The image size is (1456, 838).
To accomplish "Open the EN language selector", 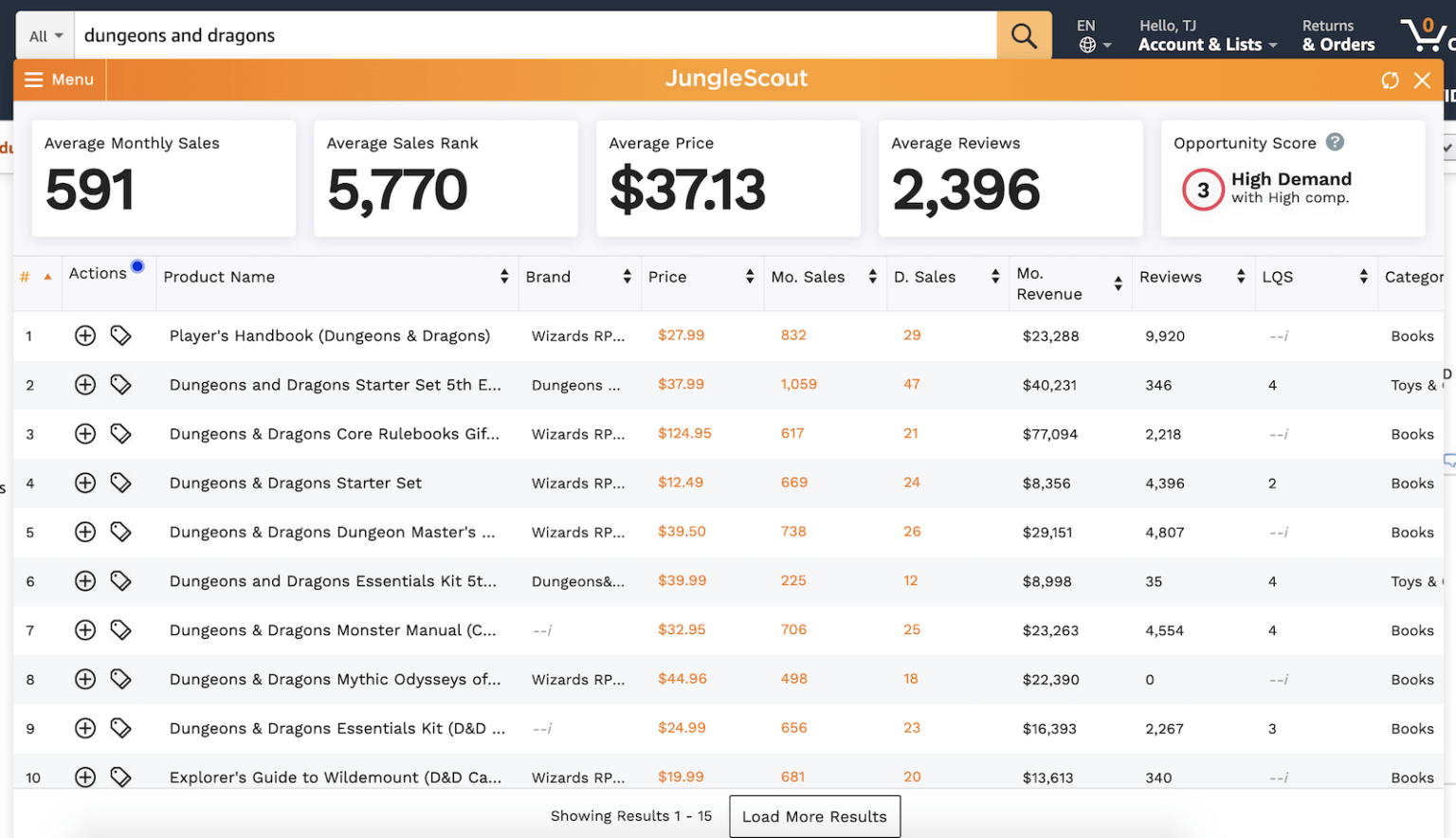I will tap(1094, 35).
